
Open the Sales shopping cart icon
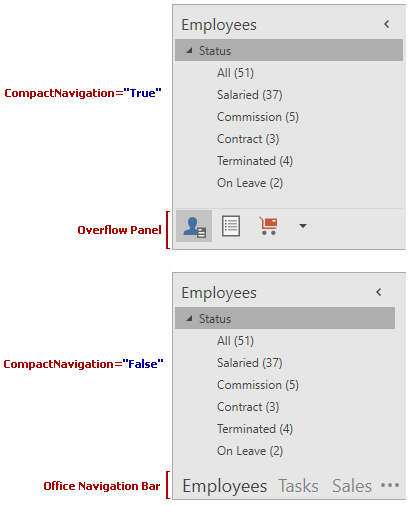268,226
